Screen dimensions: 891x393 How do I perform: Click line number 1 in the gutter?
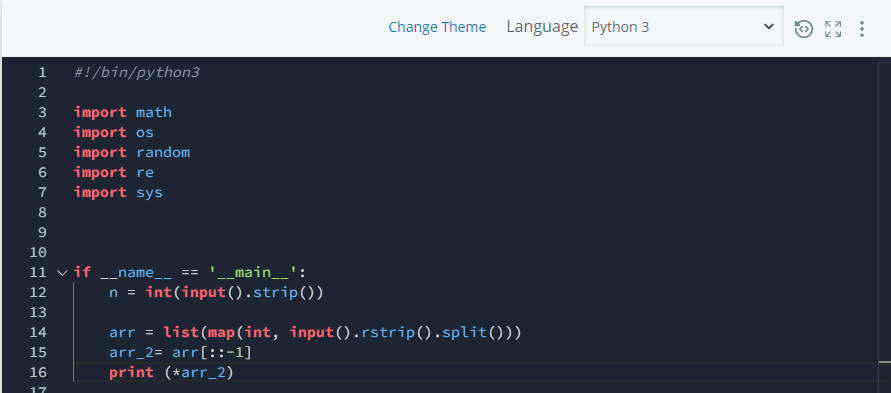point(43,73)
